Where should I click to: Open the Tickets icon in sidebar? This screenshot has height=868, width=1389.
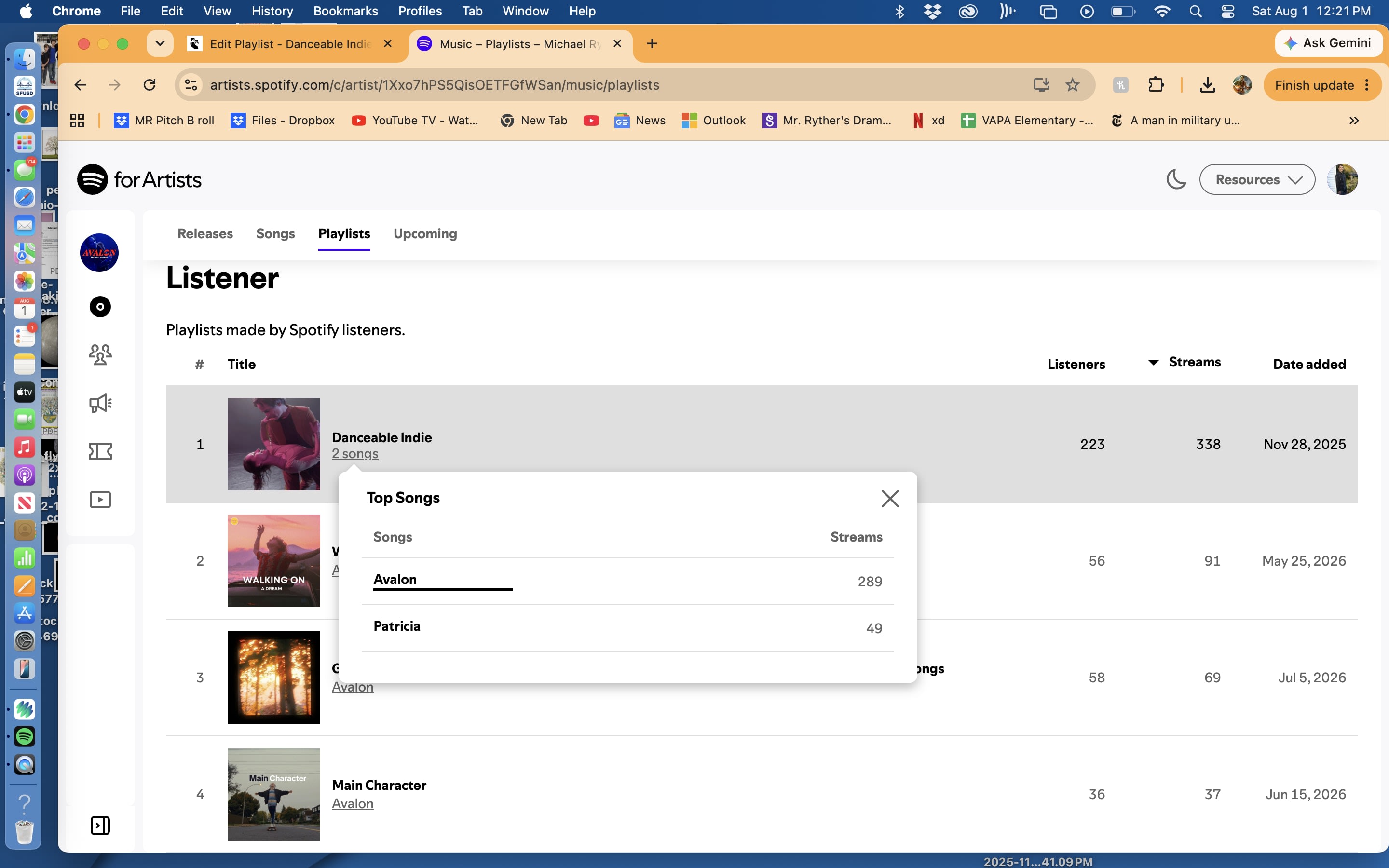point(100,451)
